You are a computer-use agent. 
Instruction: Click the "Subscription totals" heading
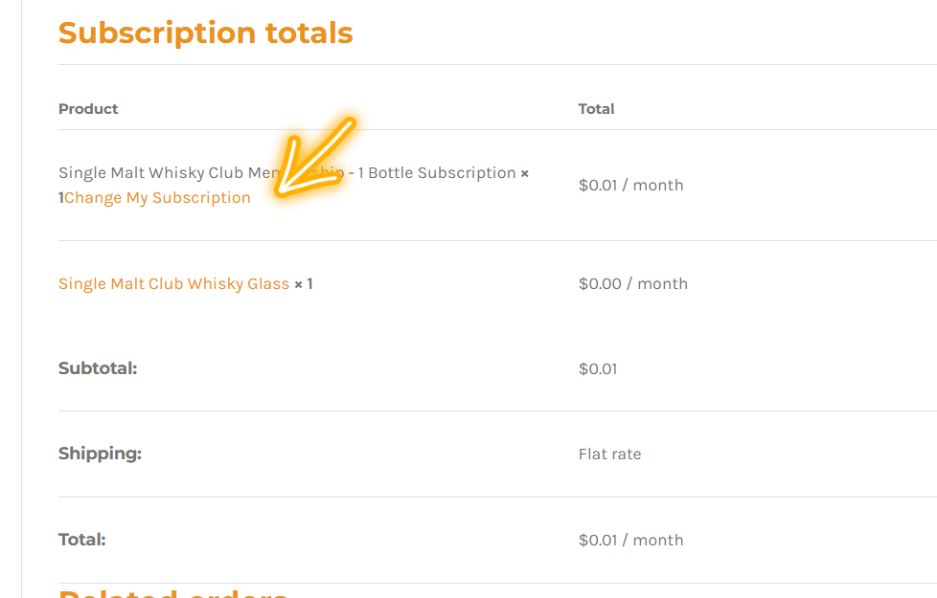pos(205,33)
